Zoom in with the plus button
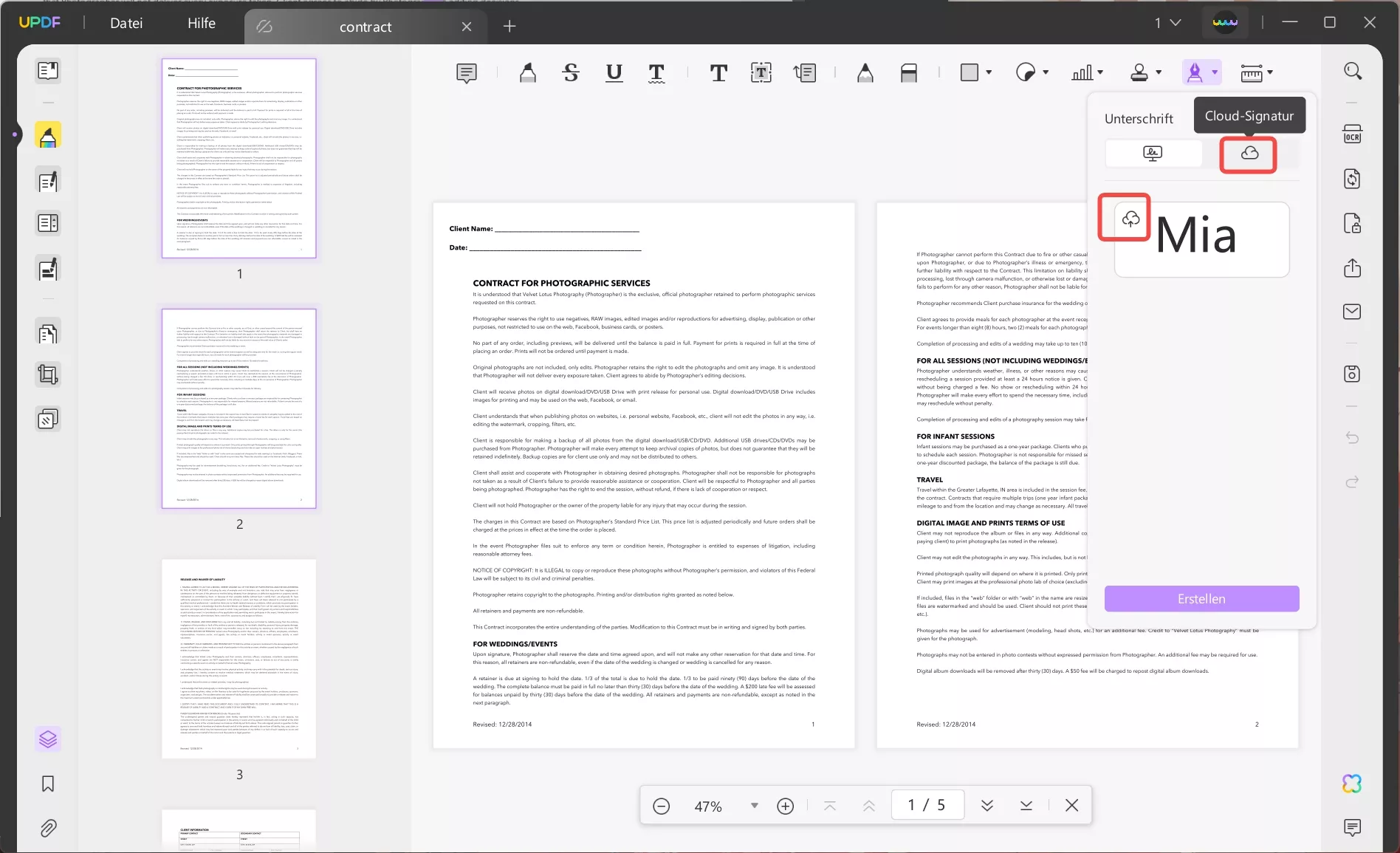The width and height of the screenshot is (1400, 853). click(786, 806)
